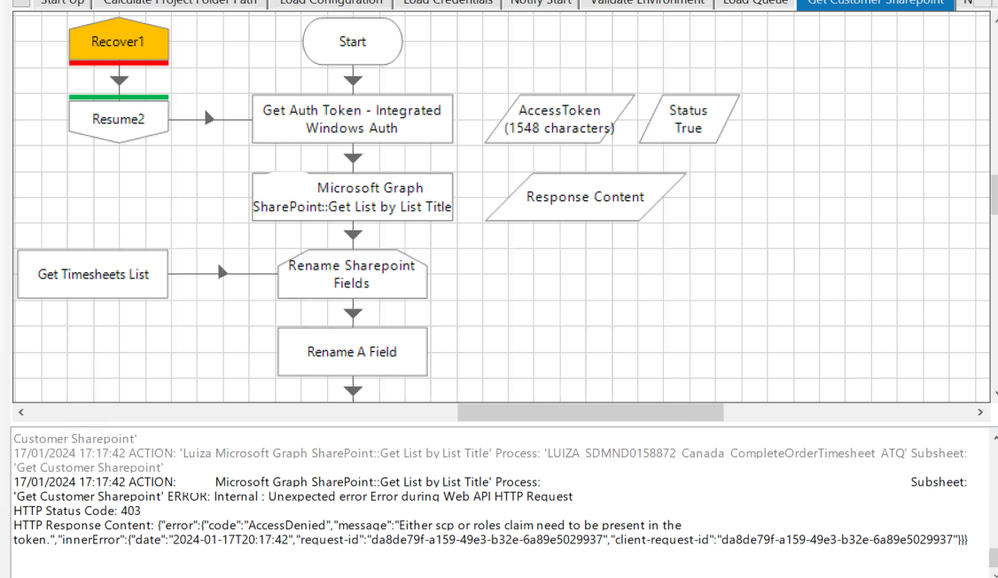Click the Start stage oval
This screenshot has height=578, width=998.
pyautogui.click(x=352, y=42)
